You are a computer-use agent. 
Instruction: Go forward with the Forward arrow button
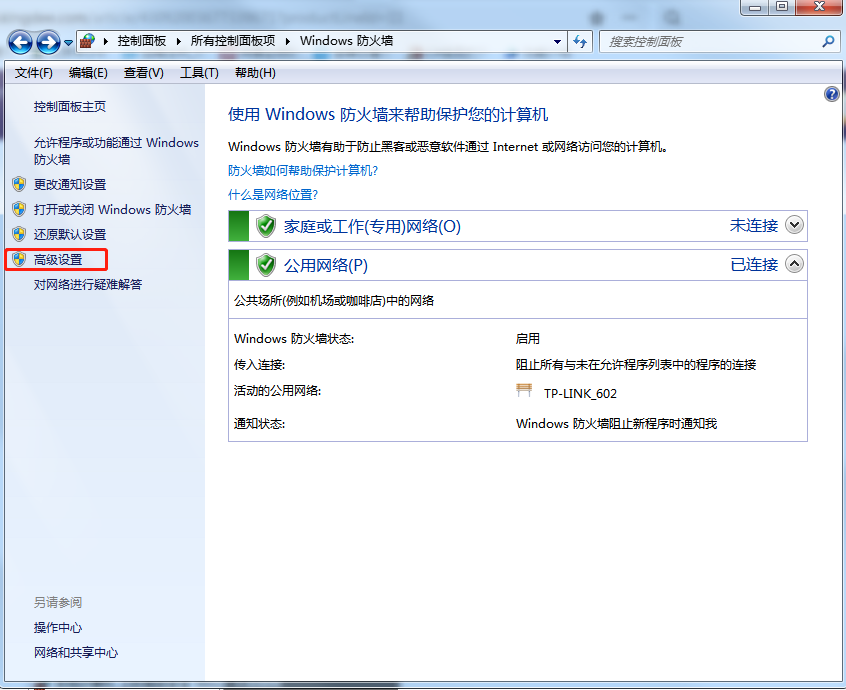48,42
